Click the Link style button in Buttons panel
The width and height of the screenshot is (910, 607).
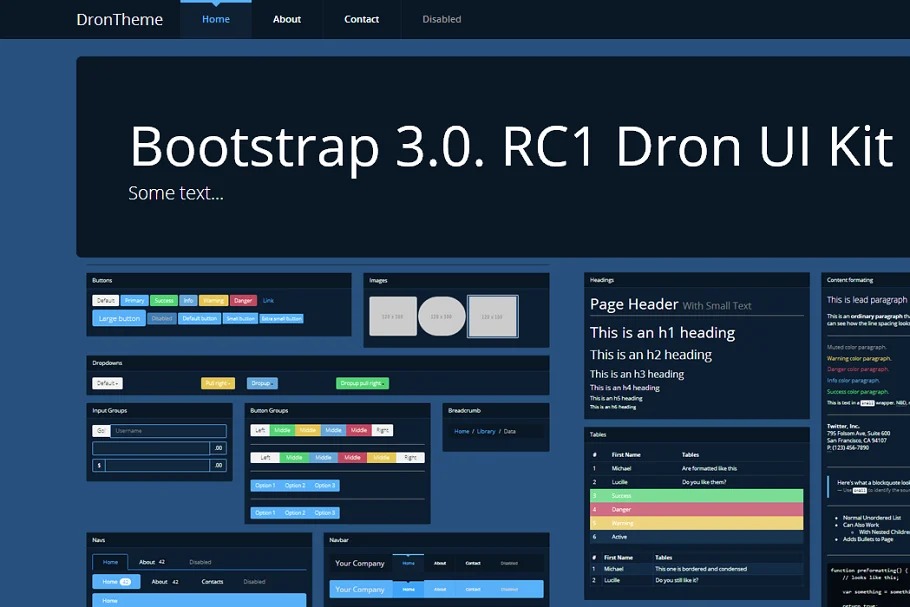[x=268, y=300]
